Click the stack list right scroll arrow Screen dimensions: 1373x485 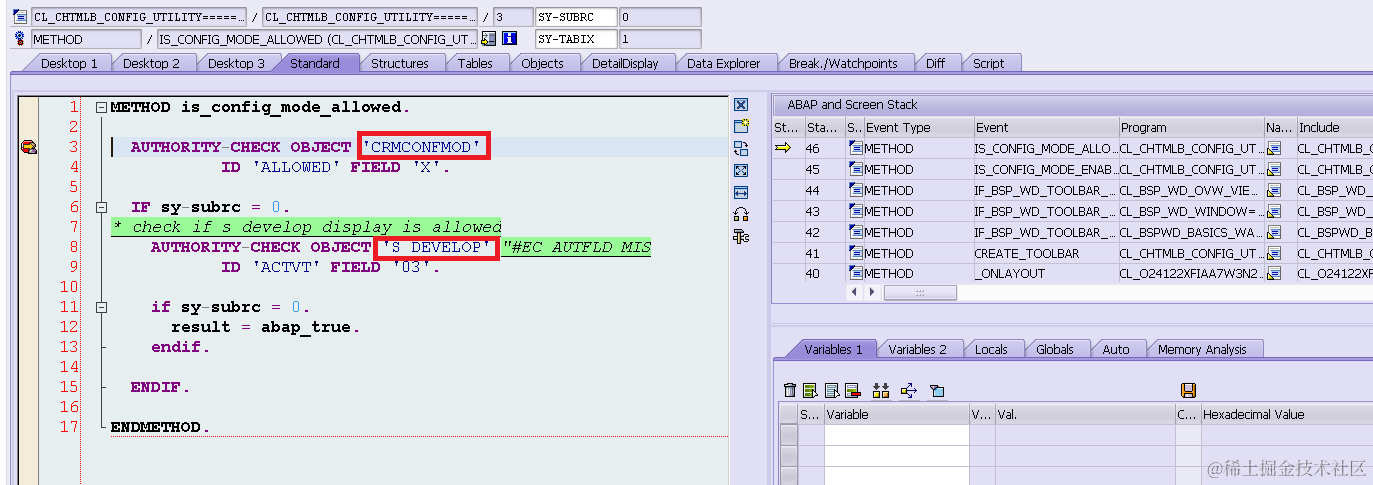tap(871, 292)
